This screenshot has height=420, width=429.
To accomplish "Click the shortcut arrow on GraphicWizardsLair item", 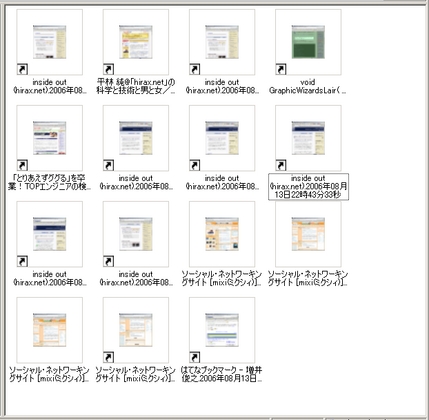I will click(281, 69).
